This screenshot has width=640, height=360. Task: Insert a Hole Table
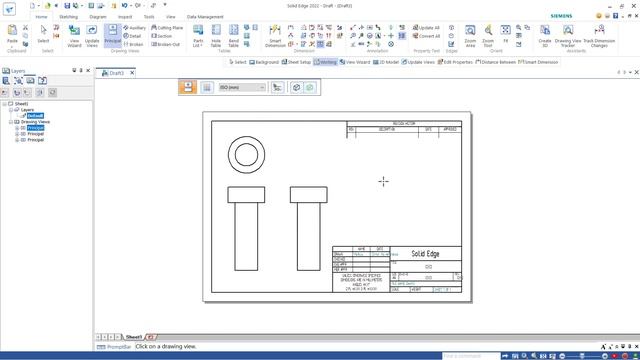[x=216, y=36]
